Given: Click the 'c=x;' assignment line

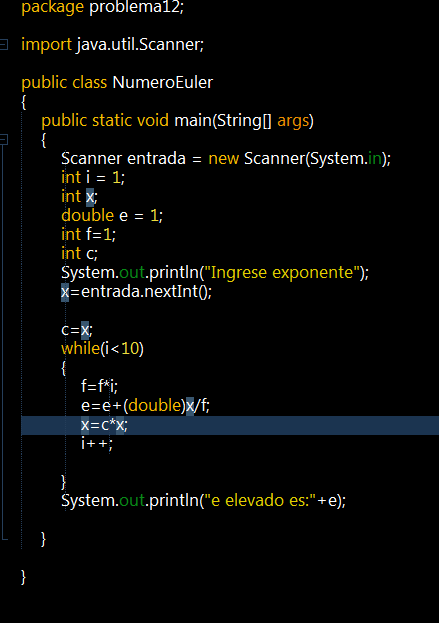Looking at the screenshot, I should [x=77, y=330].
